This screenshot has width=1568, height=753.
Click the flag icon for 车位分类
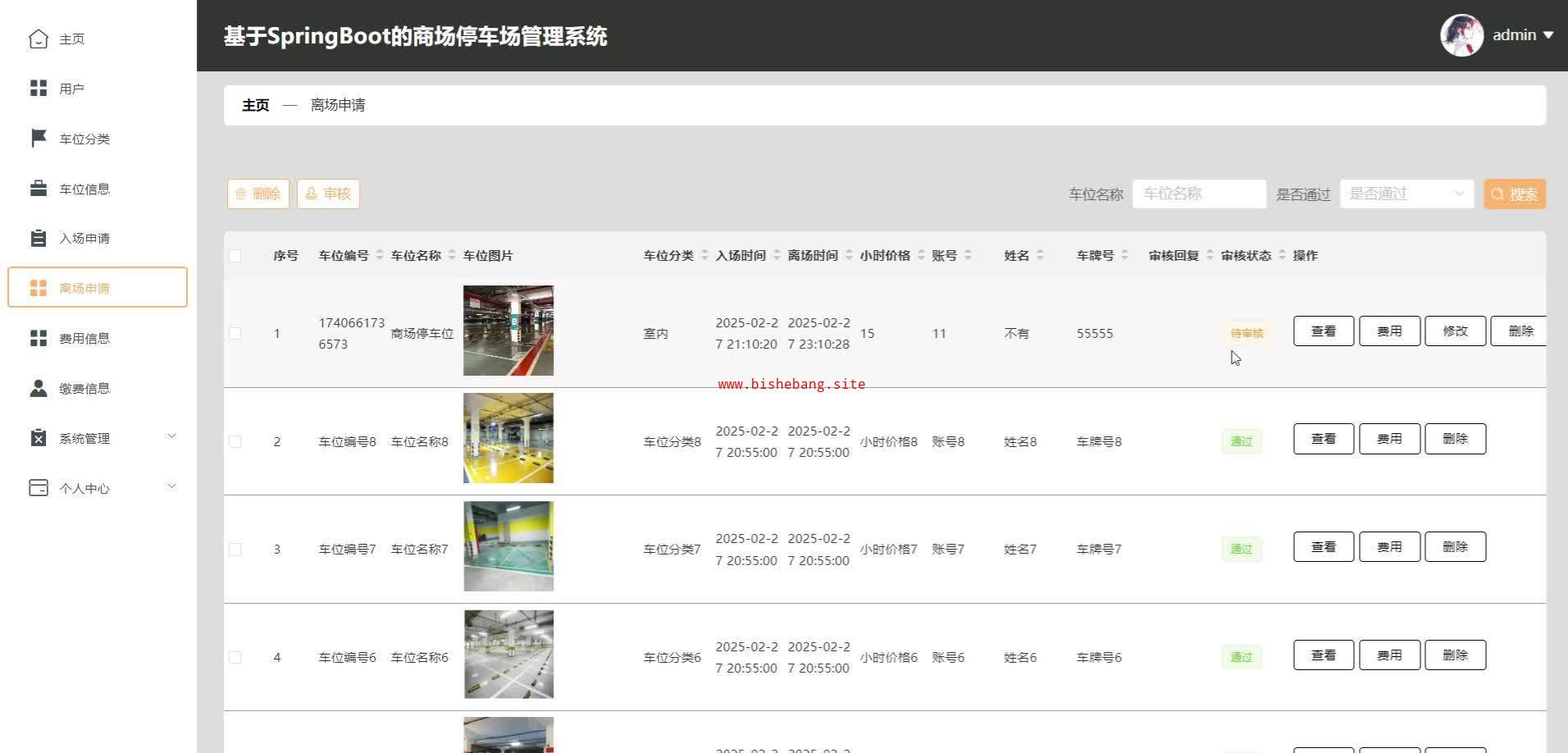pyautogui.click(x=39, y=139)
